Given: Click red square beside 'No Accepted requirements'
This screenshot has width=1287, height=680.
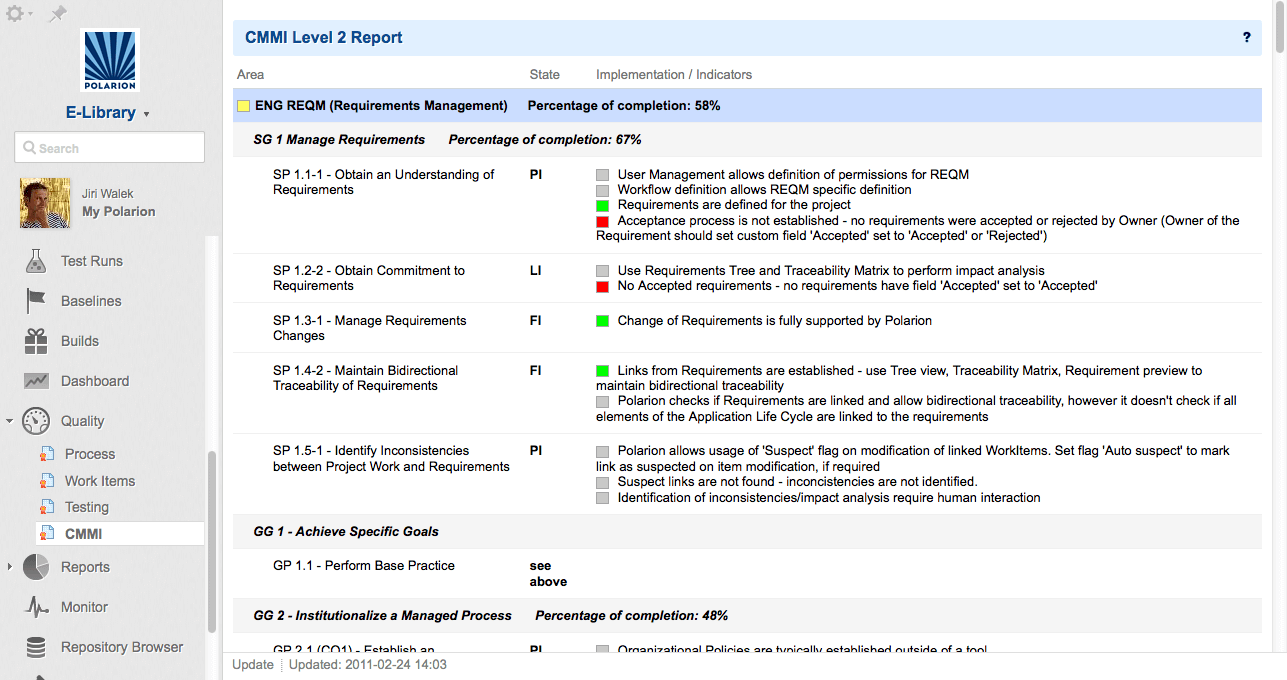Looking at the screenshot, I should pyautogui.click(x=602, y=286).
